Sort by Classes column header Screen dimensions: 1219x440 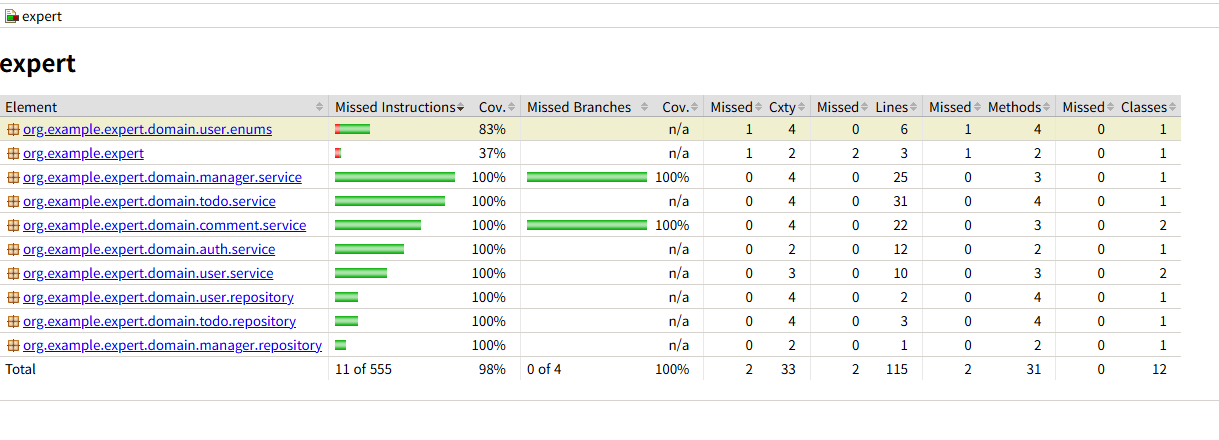1148,107
